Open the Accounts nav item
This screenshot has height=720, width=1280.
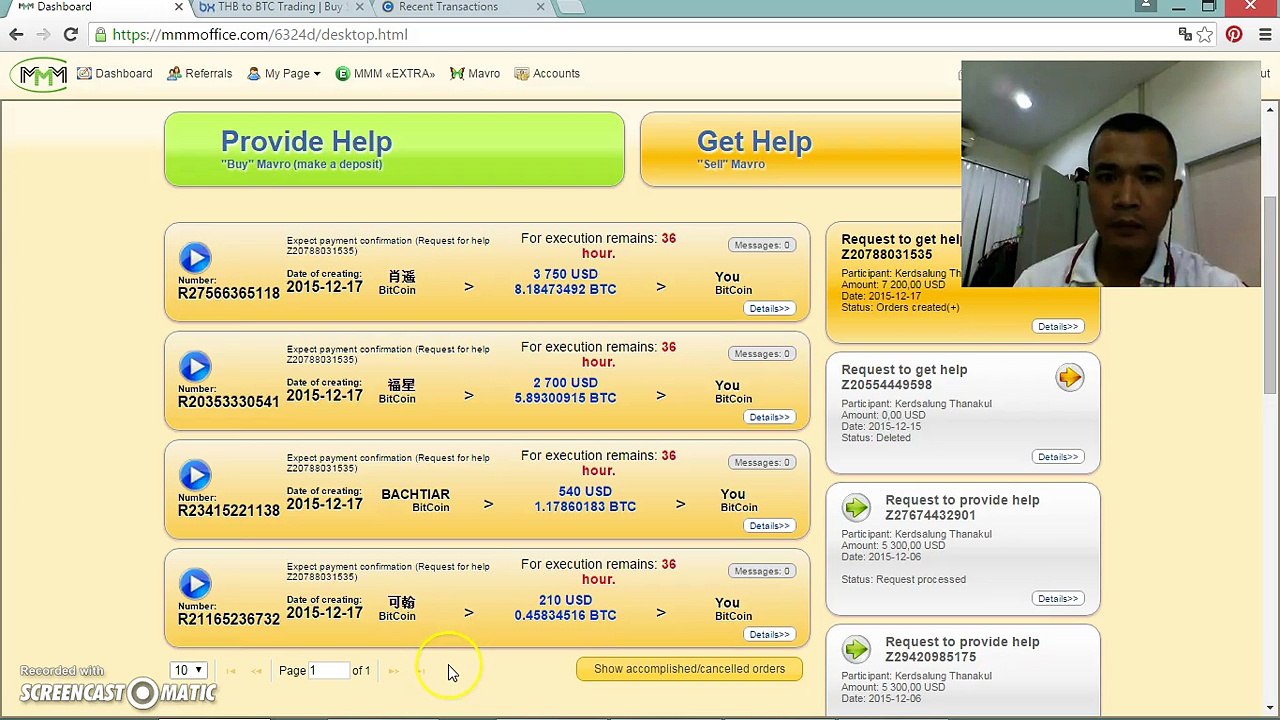tap(547, 73)
